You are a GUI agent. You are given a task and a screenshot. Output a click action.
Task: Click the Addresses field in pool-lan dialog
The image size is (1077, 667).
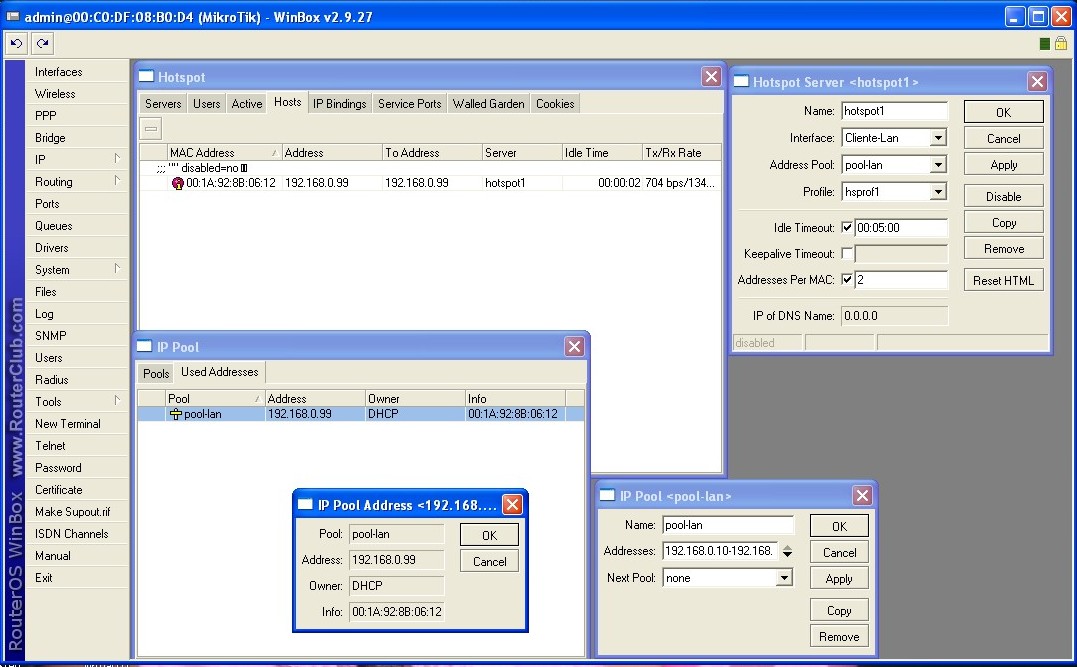click(x=720, y=551)
